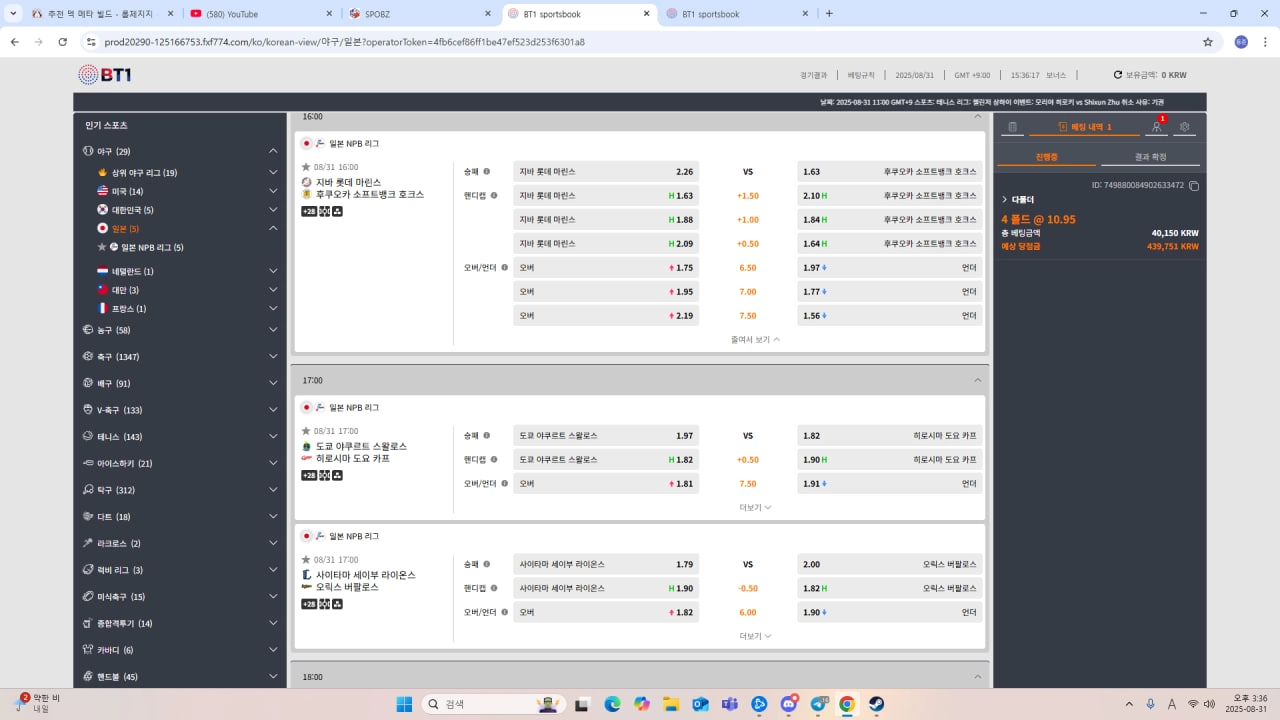Switch to the 결과 확정 tab
Image resolution: width=1280 pixels, height=720 pixels.
point(1149,157)
